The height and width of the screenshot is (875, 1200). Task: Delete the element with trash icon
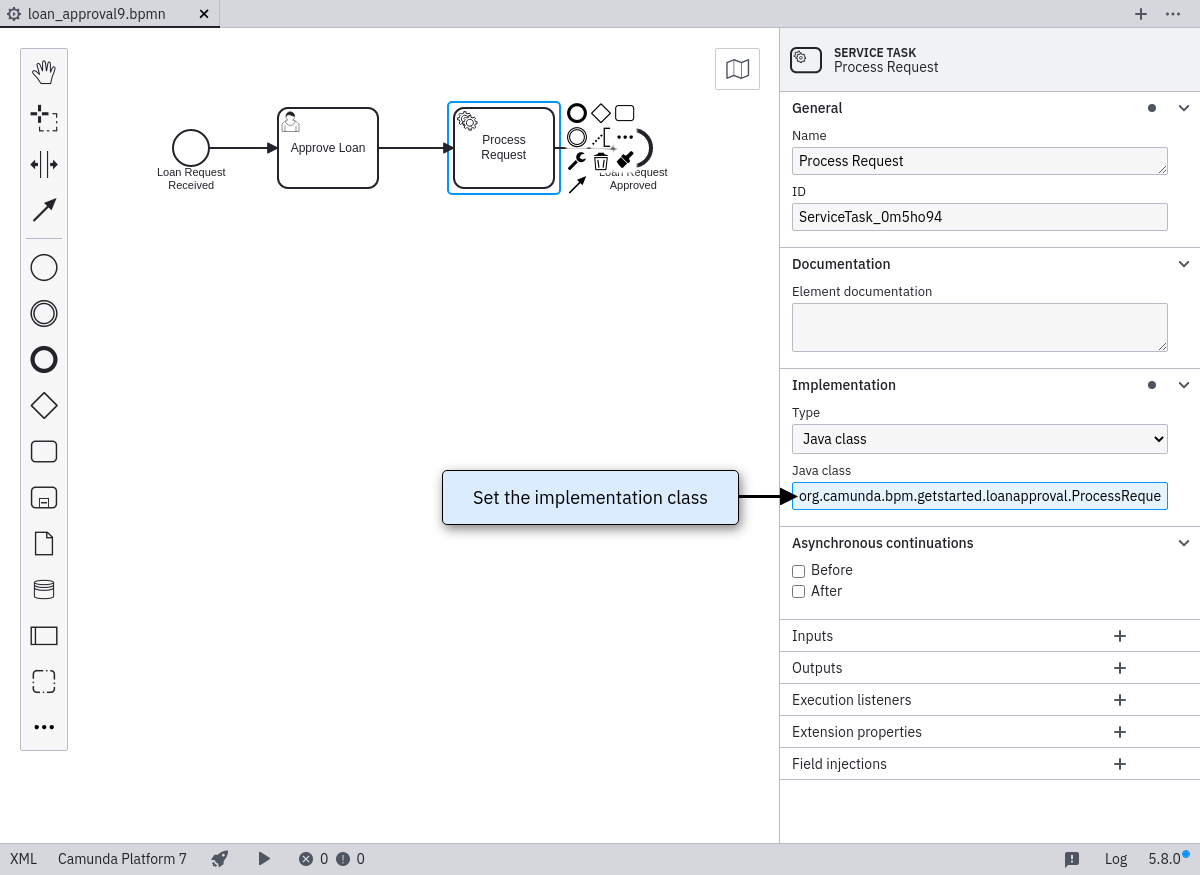(601, 161)
